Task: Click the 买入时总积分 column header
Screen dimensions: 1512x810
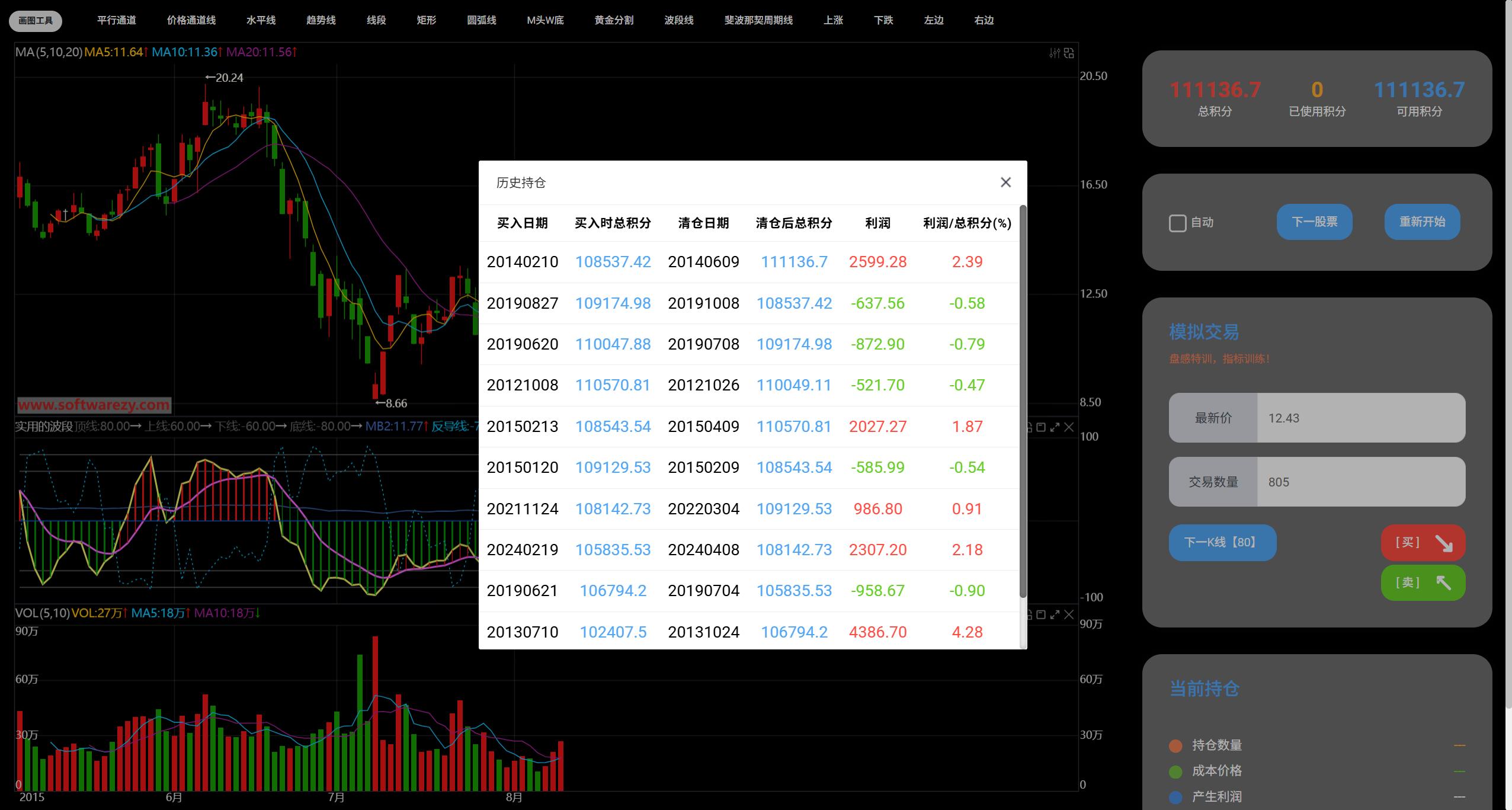Action: coord(613,223)
